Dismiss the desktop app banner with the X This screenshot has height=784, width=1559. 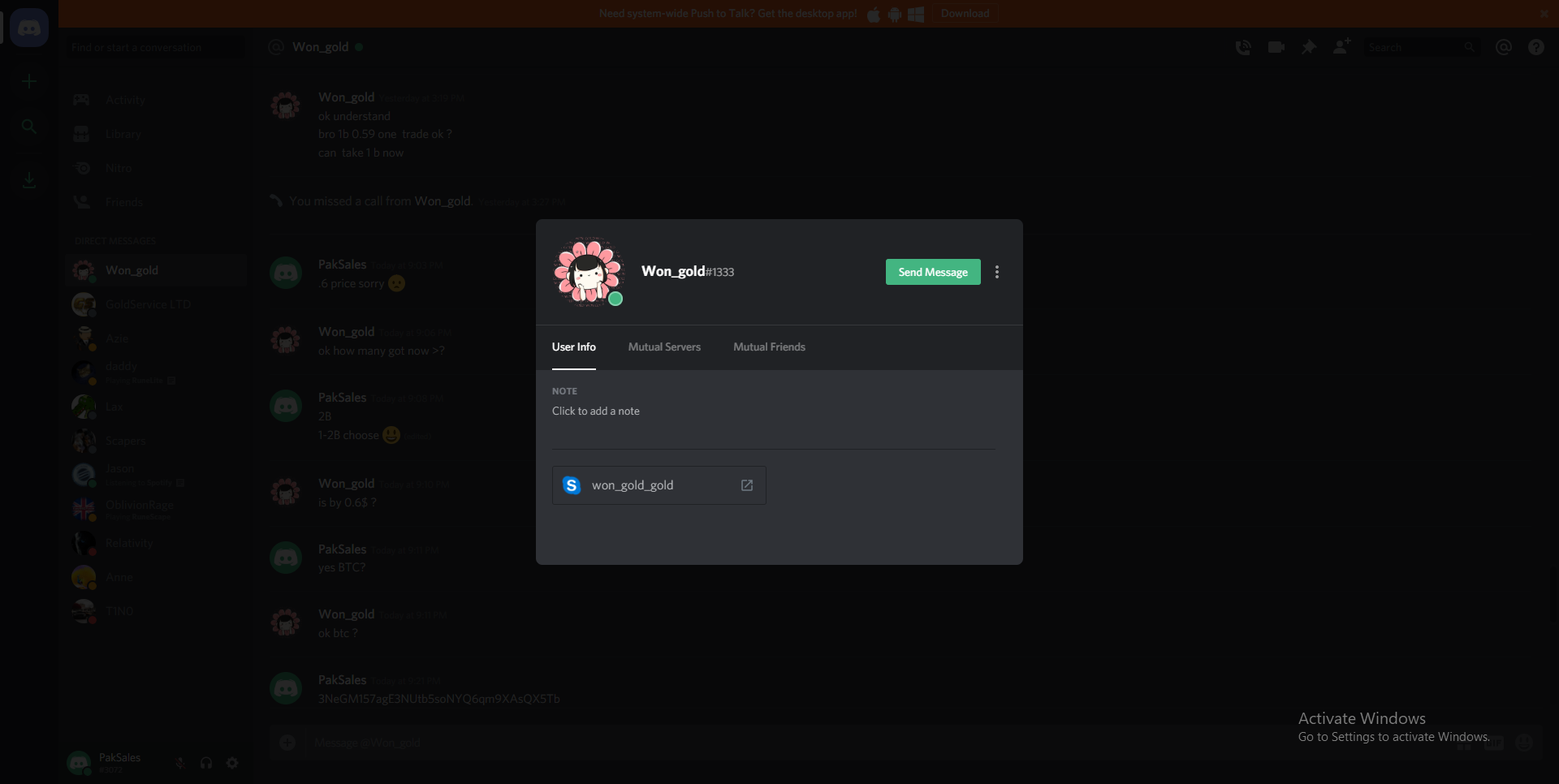click(1544, 14)
